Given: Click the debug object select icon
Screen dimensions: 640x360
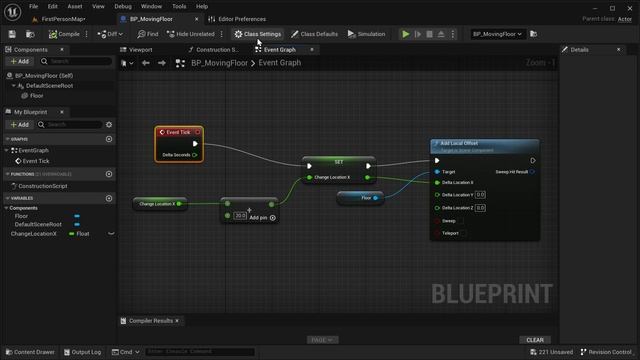Looking at the screenshot, I should (x=533, y=34).
